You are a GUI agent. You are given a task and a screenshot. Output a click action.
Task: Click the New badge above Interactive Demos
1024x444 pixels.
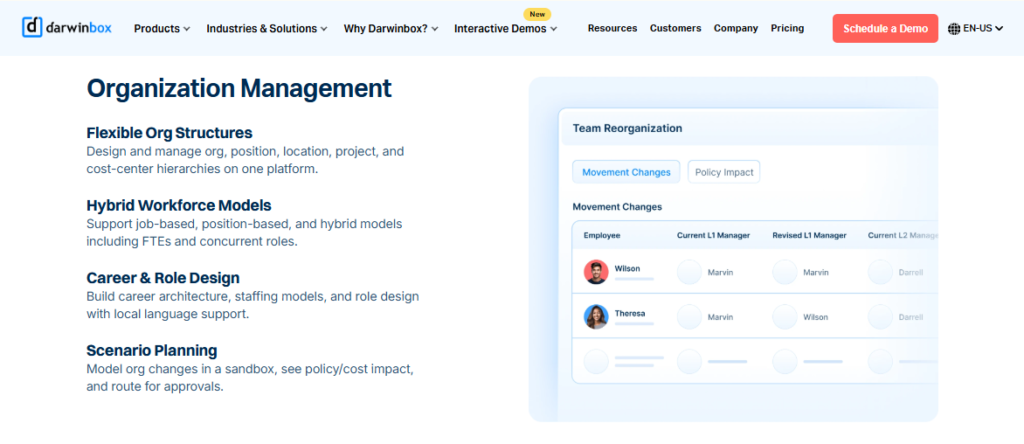(537, 14)
